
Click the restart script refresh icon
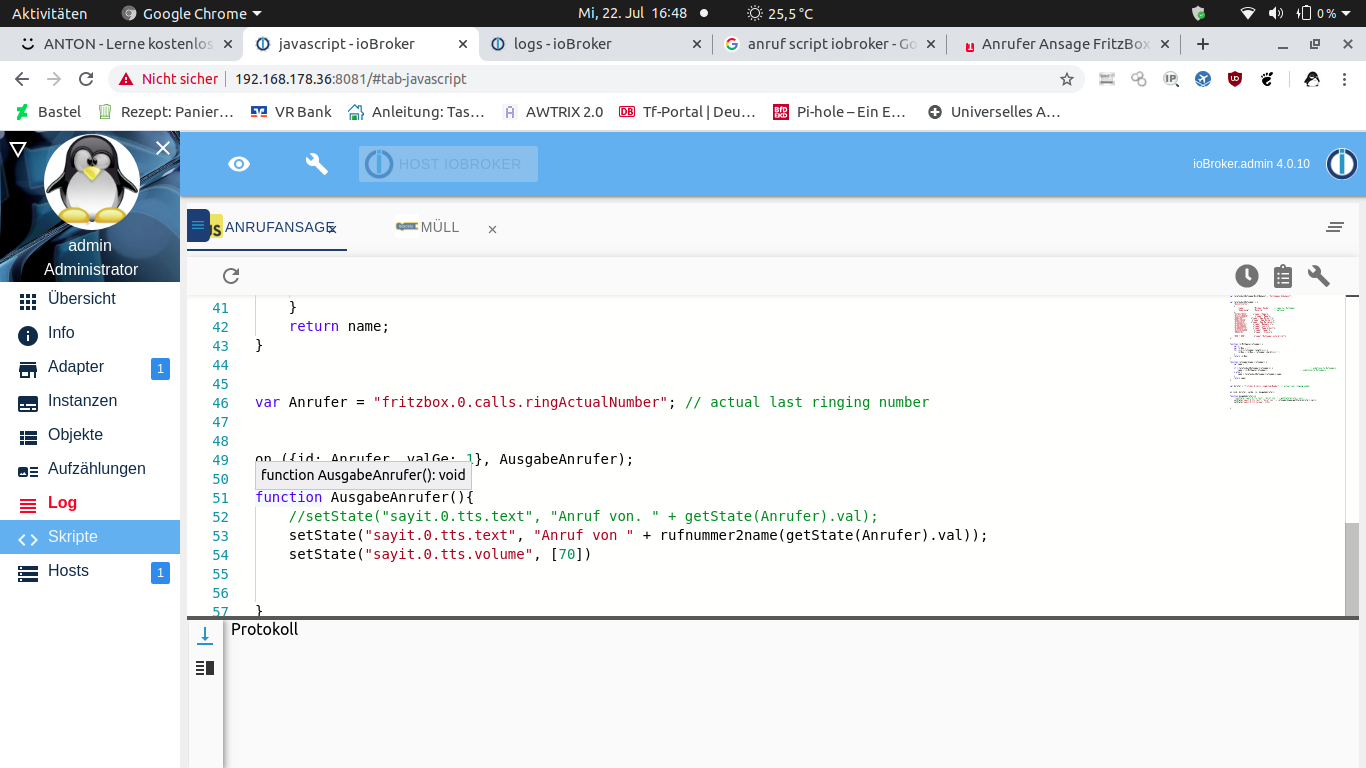click(x=231, y=276)
